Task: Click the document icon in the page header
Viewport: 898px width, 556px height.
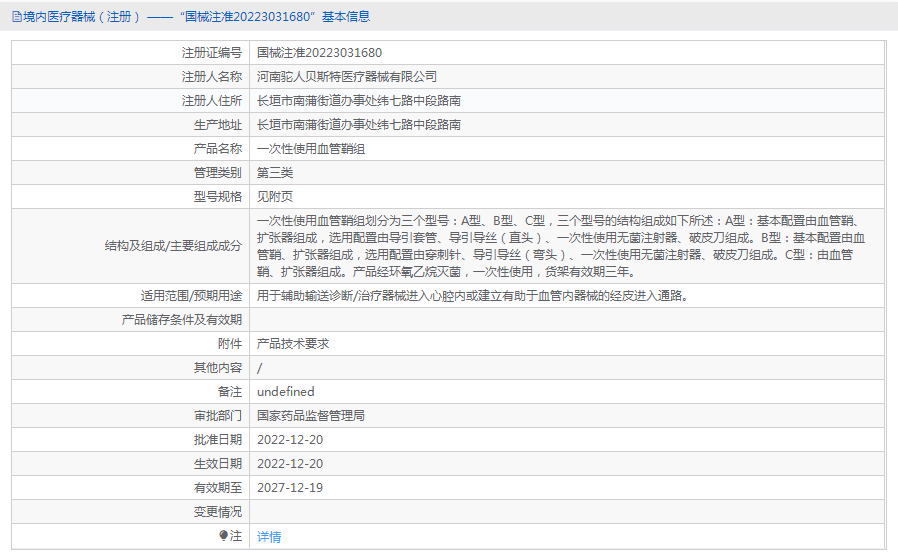Action: click(17, 17)
